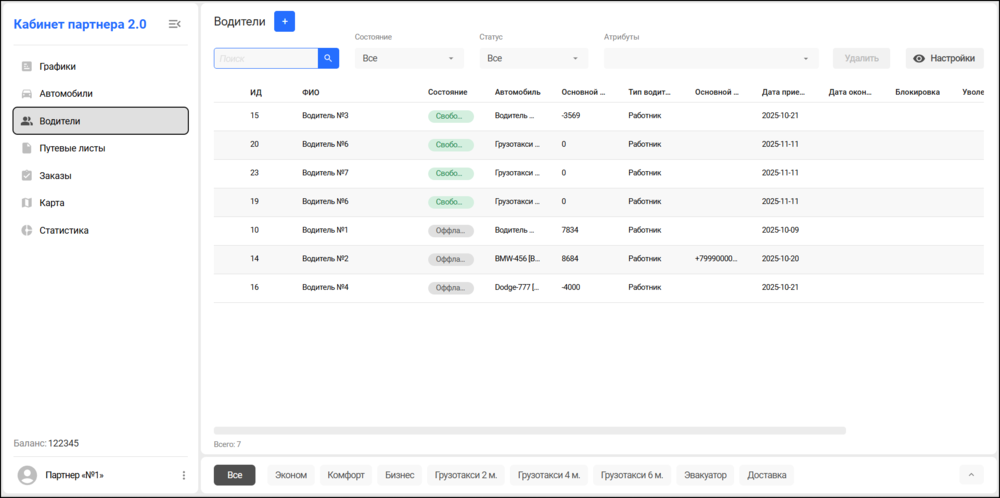
Task: Click the blue search magnifier button
Action: click(328, 58)
